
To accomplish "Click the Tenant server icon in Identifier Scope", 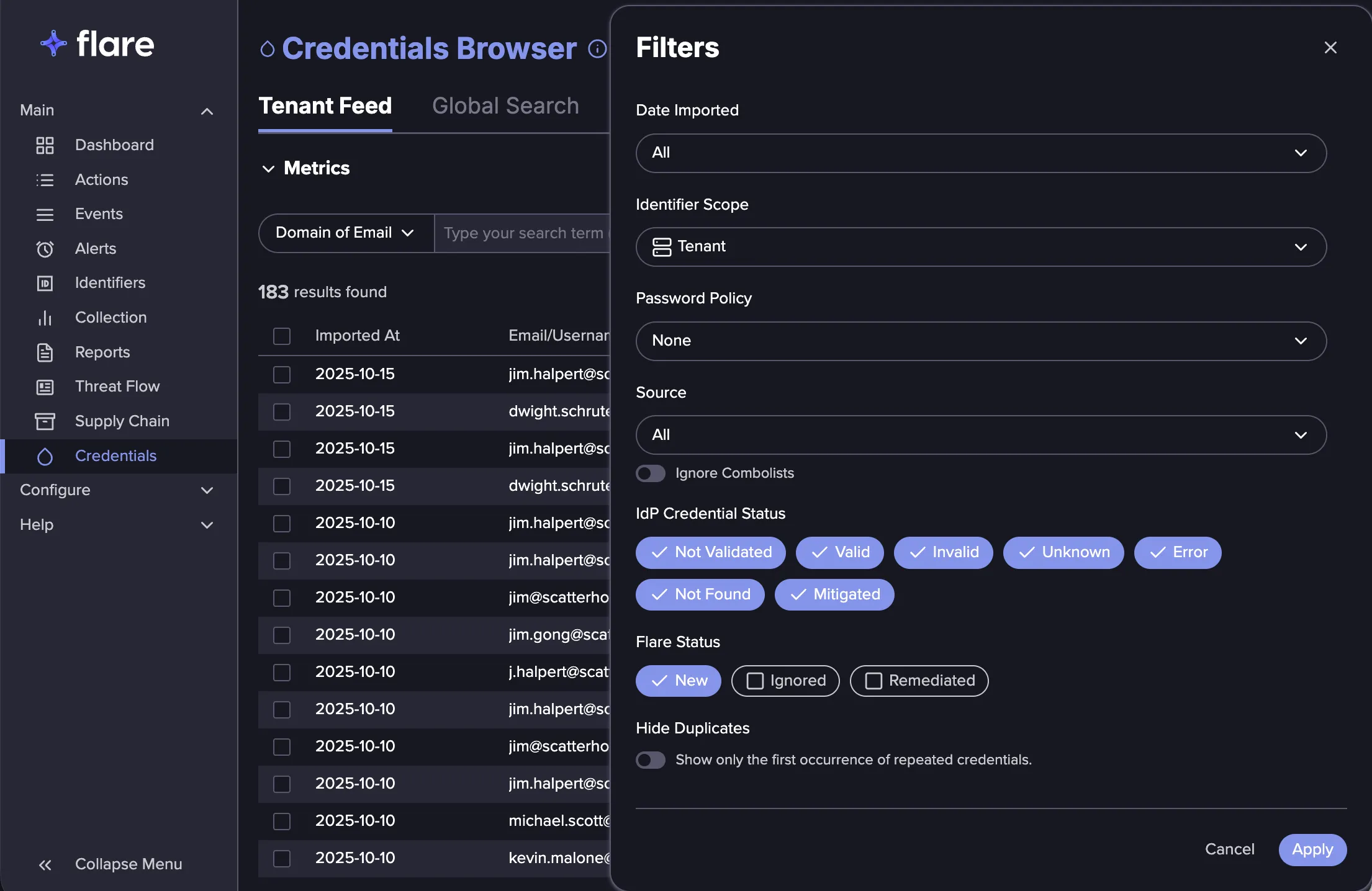I will pos(662,247).
